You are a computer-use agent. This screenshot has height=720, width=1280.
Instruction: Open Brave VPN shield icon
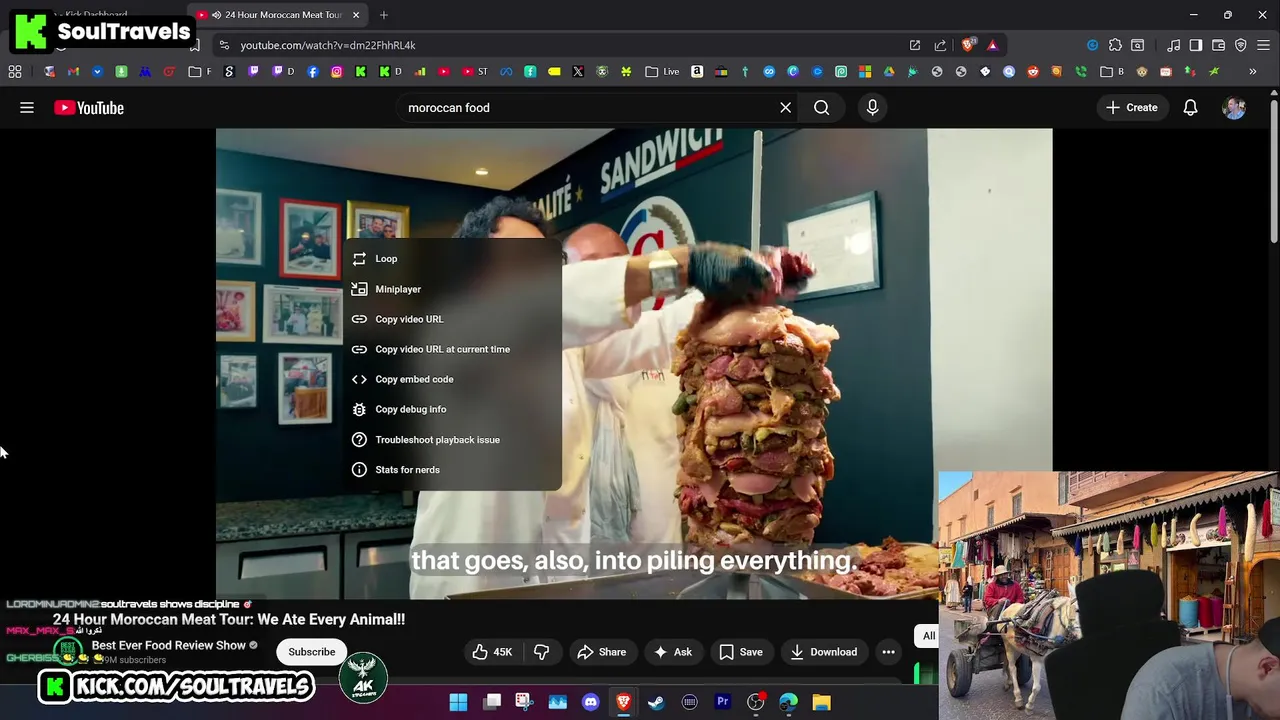[x=1241, y=45]
